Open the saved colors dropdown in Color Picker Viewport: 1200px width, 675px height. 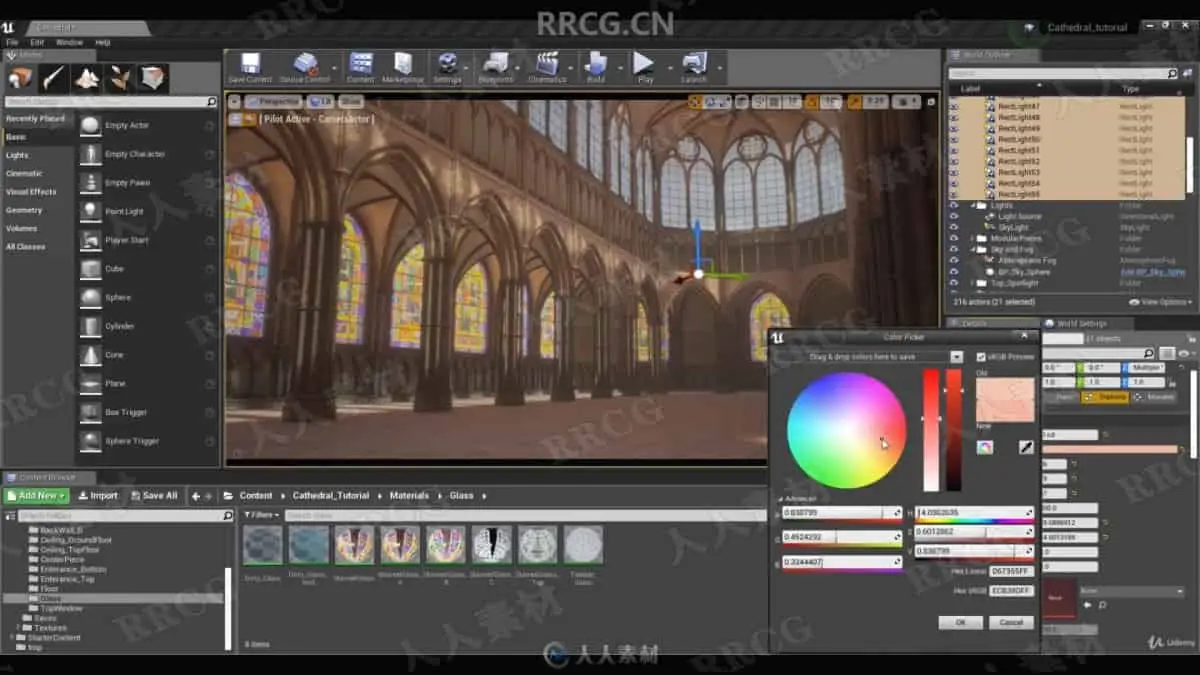tap(956, 357)
